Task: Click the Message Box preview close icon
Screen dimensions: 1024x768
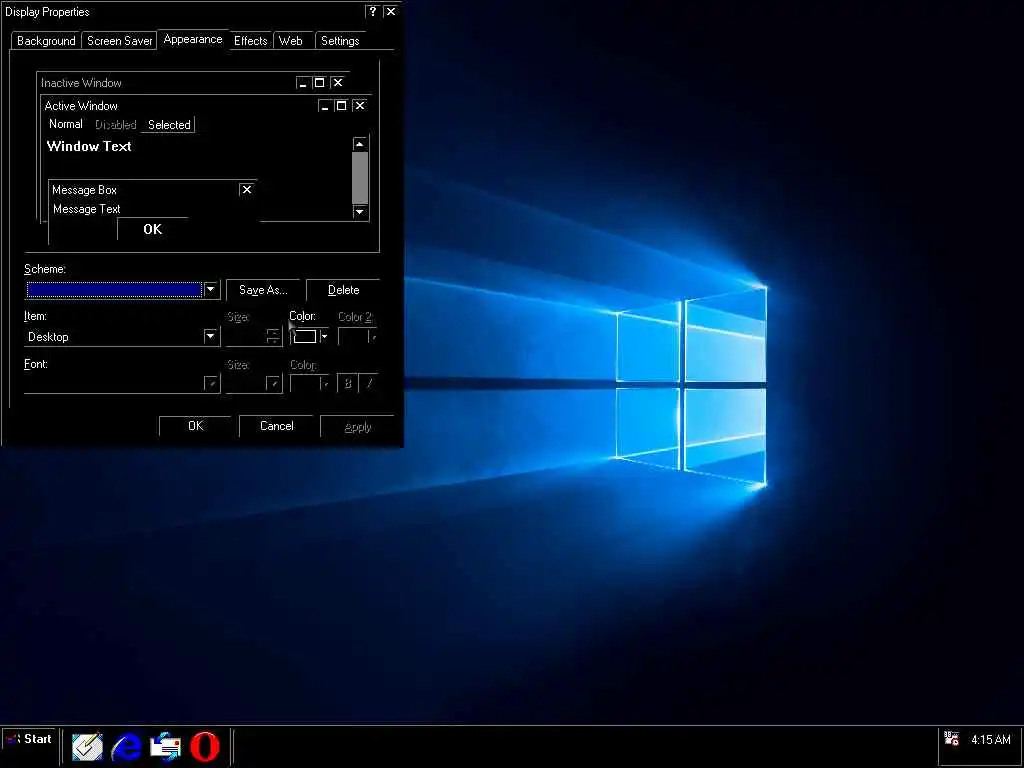Action: [246, 189]
